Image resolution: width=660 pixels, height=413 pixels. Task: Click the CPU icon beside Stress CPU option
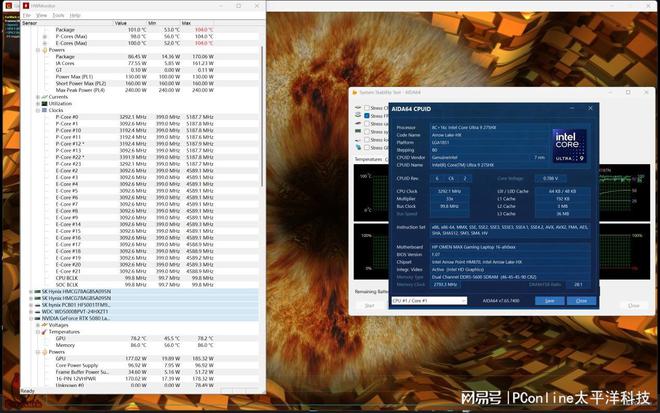point(358,108)
